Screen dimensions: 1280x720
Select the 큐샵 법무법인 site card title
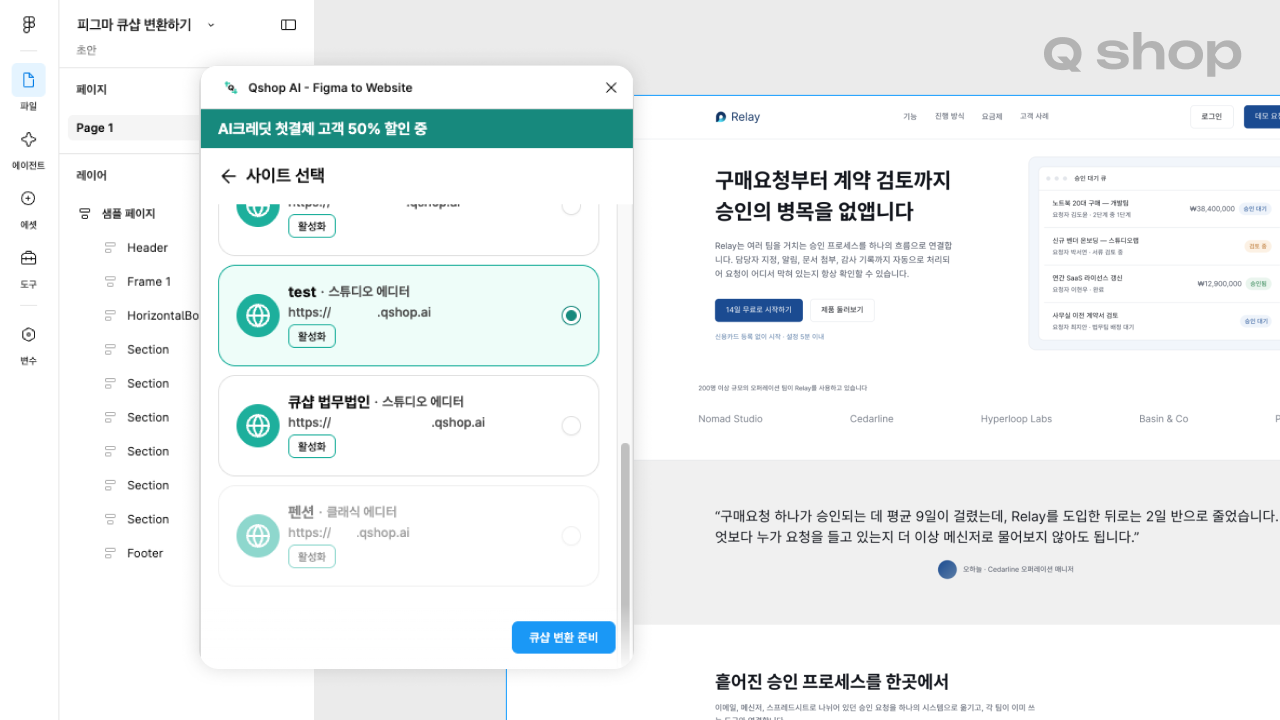coord(329,402)
